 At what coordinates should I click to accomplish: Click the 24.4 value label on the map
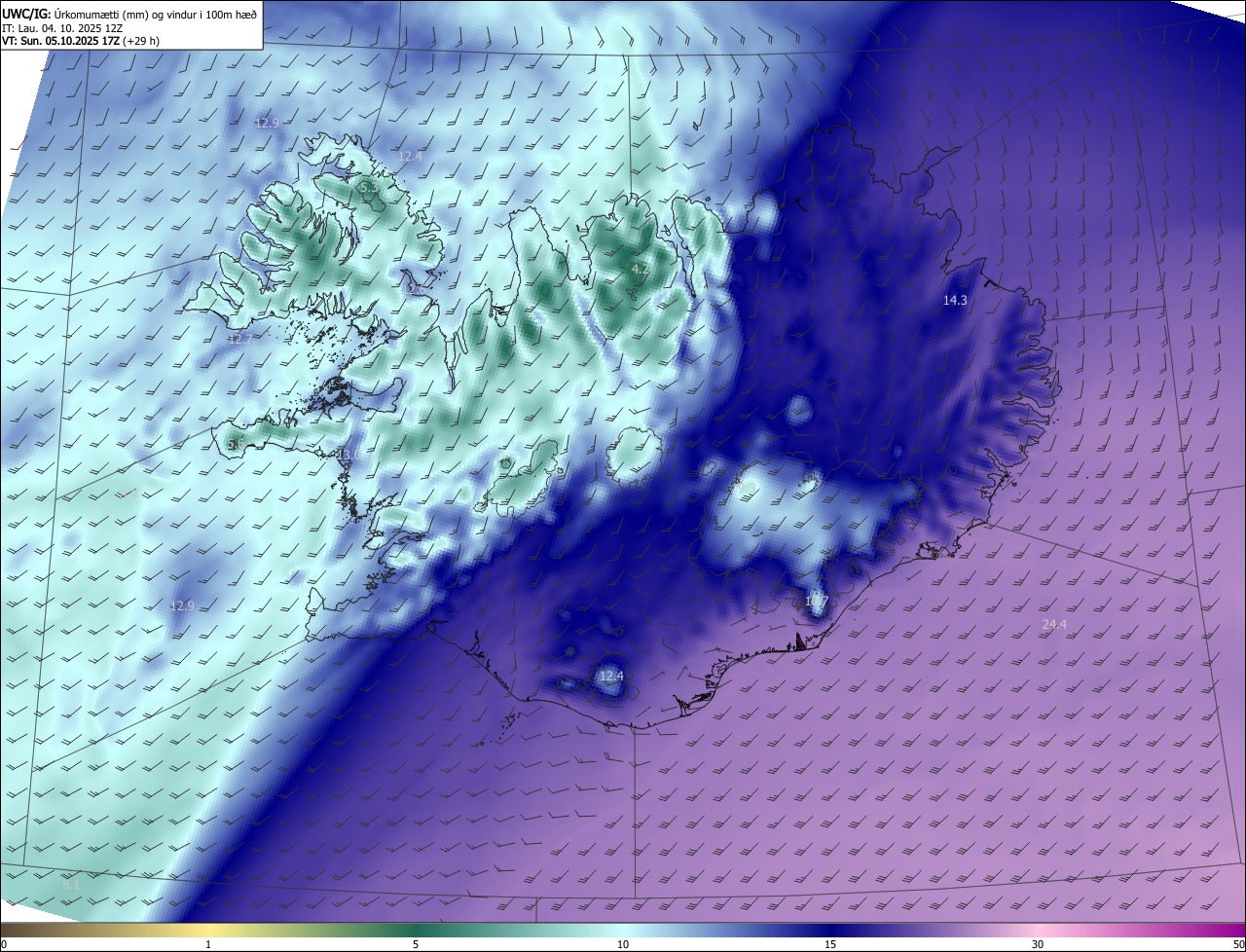click(x=1054, y=625)
